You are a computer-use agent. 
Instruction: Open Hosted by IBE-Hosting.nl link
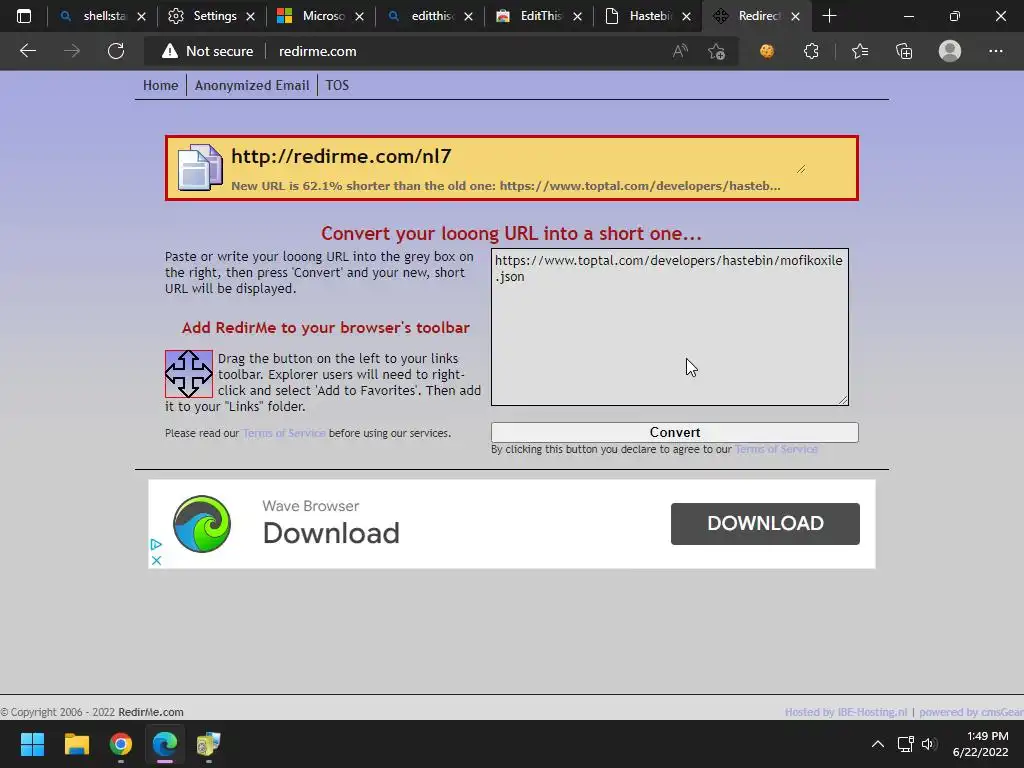coord(846,712)
